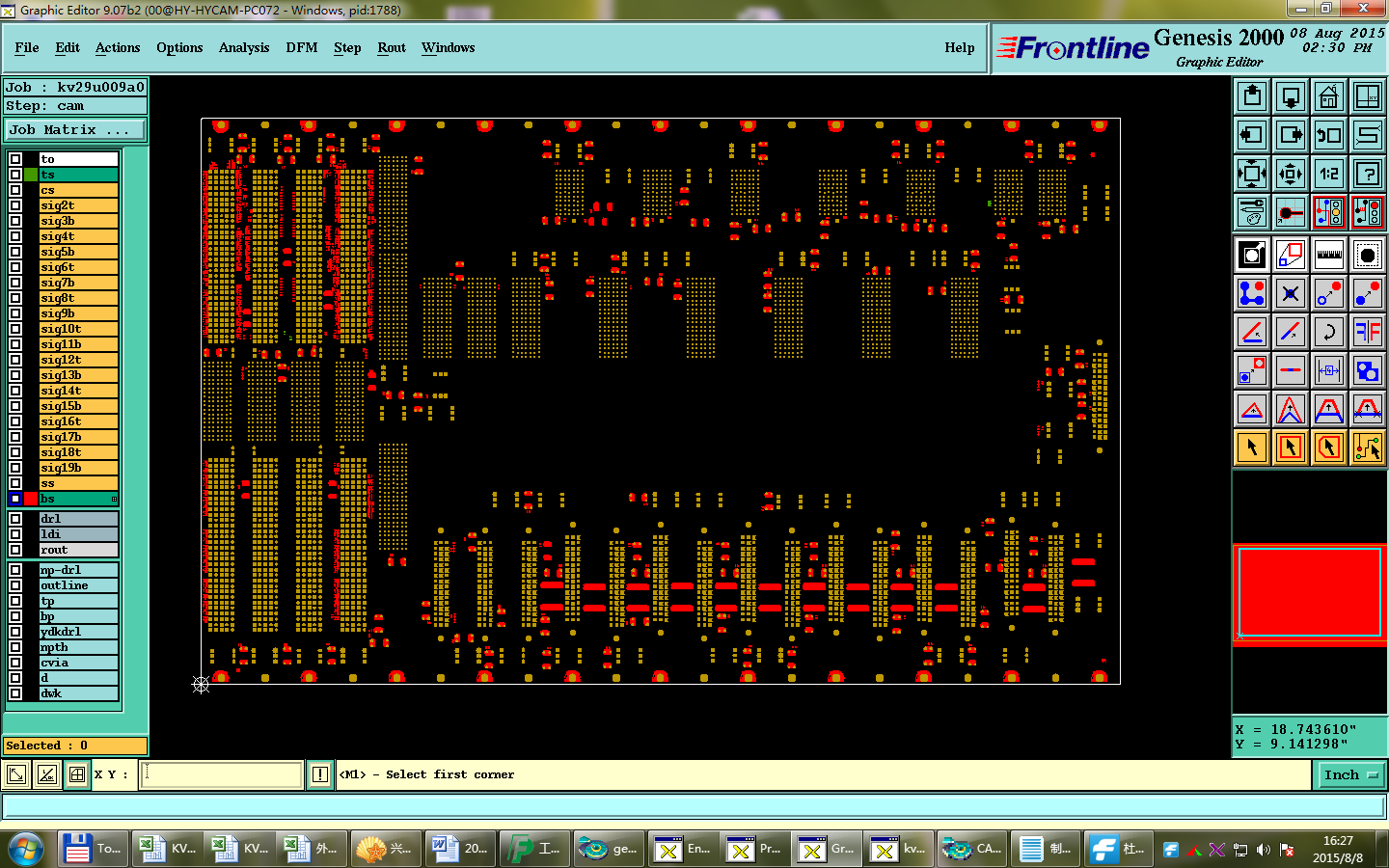Open the Windows Start button
The image size is (1389, 868).
26,849
